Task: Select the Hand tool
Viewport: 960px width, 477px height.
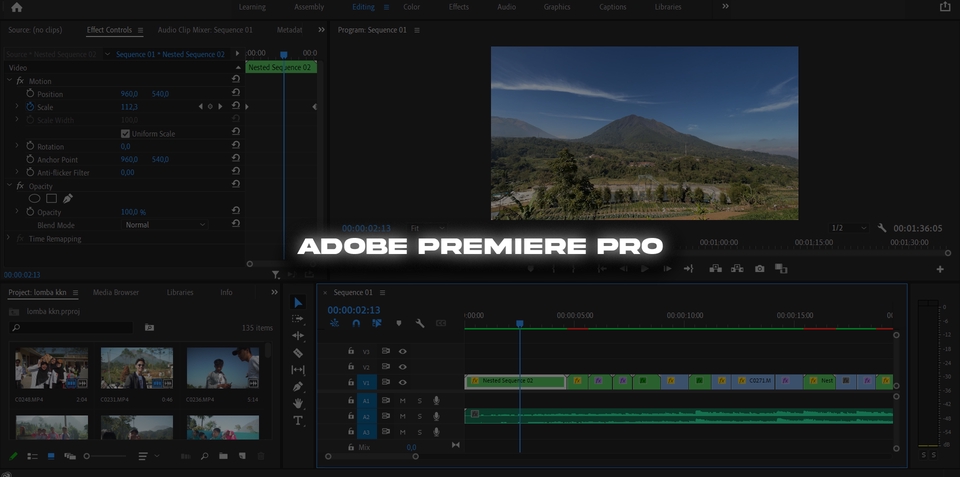Action: tap(298, 403)
